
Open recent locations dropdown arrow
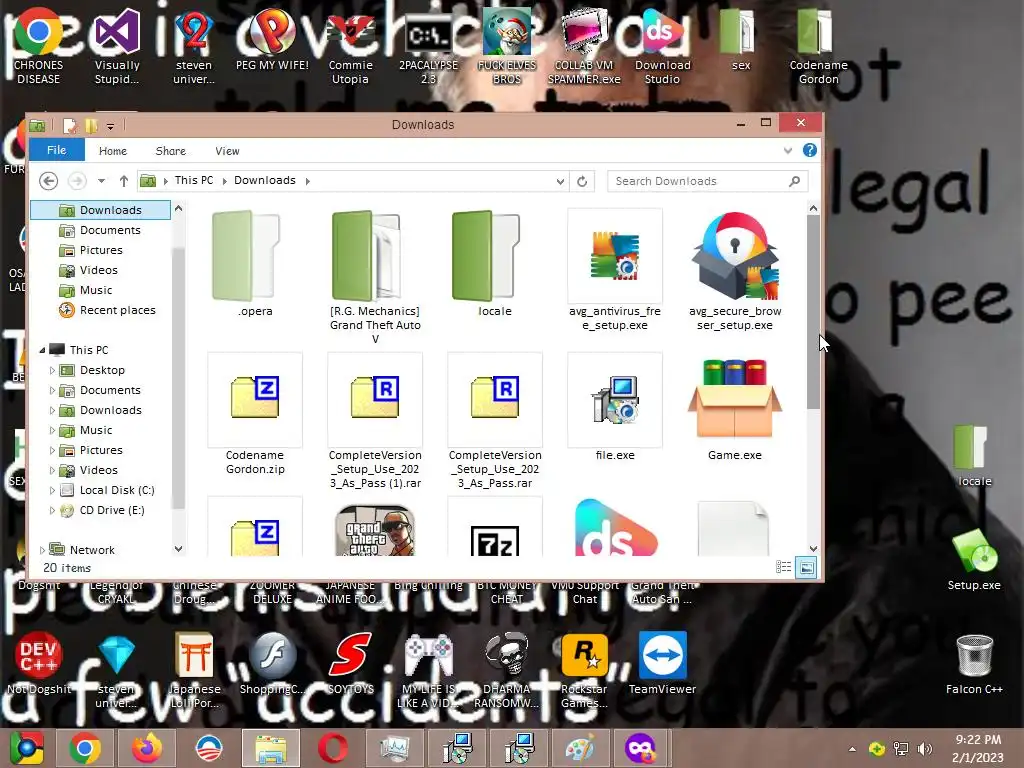pyautogui.click(x=101, y=181)
